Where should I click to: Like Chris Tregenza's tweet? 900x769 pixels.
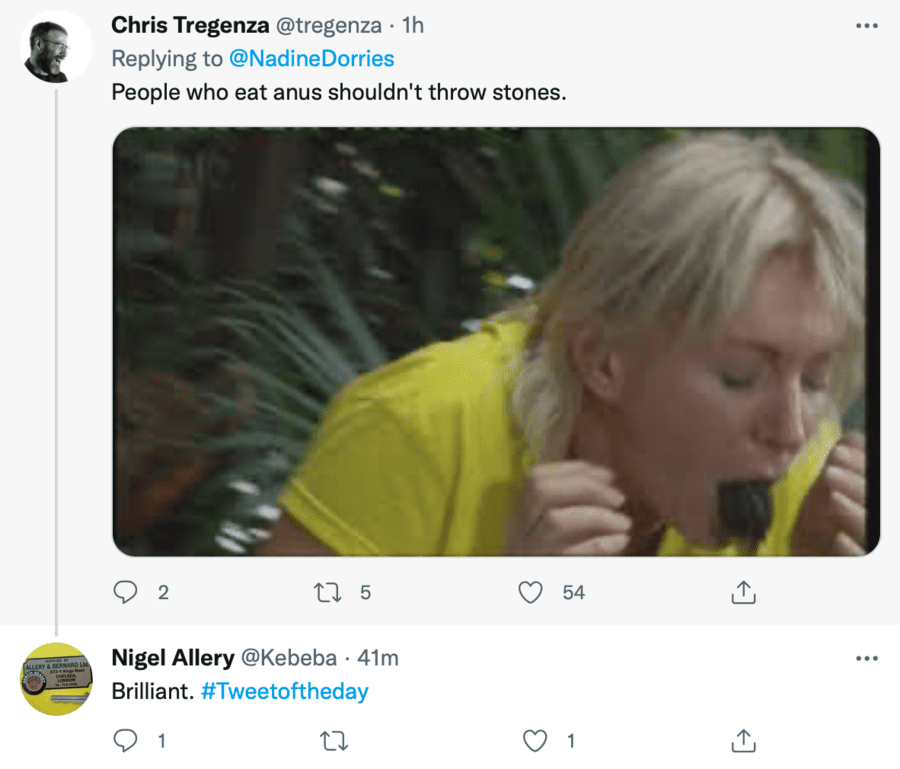tap(530, 593)
